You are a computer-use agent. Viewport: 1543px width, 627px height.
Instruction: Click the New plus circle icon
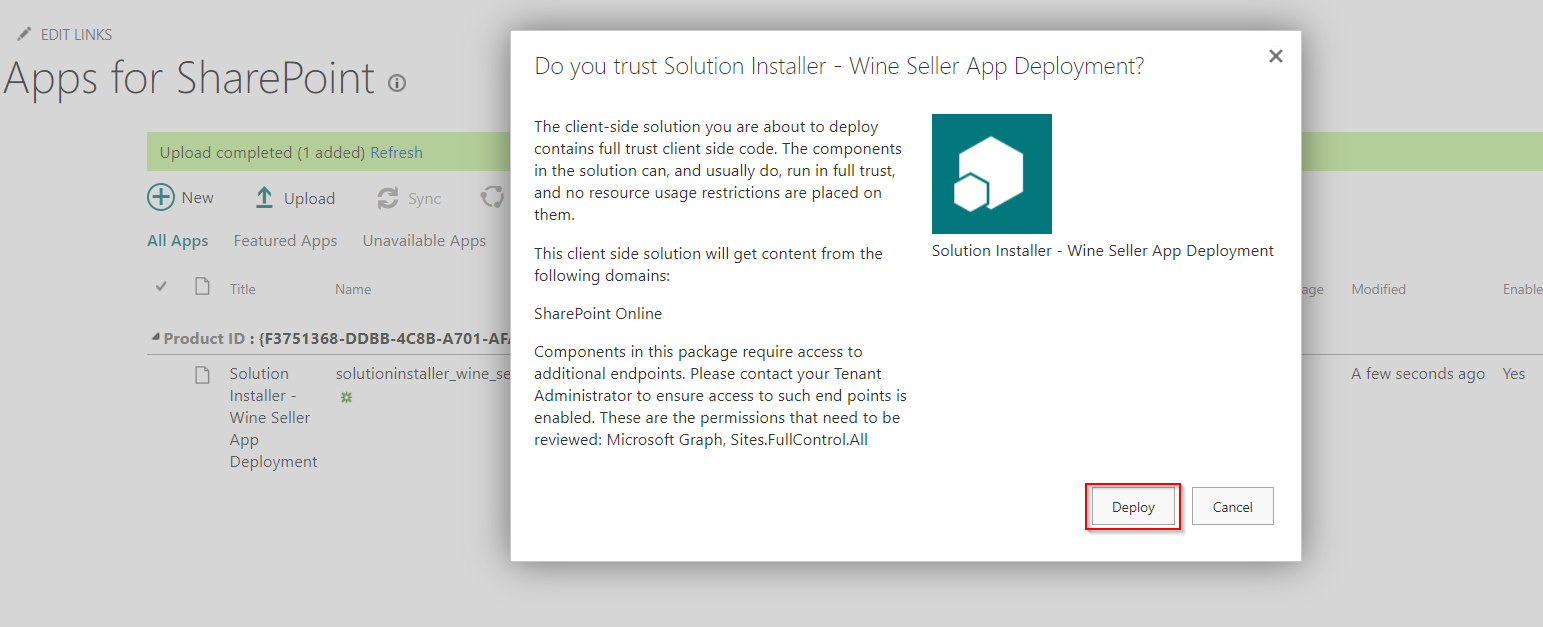[x=160, y=197]
